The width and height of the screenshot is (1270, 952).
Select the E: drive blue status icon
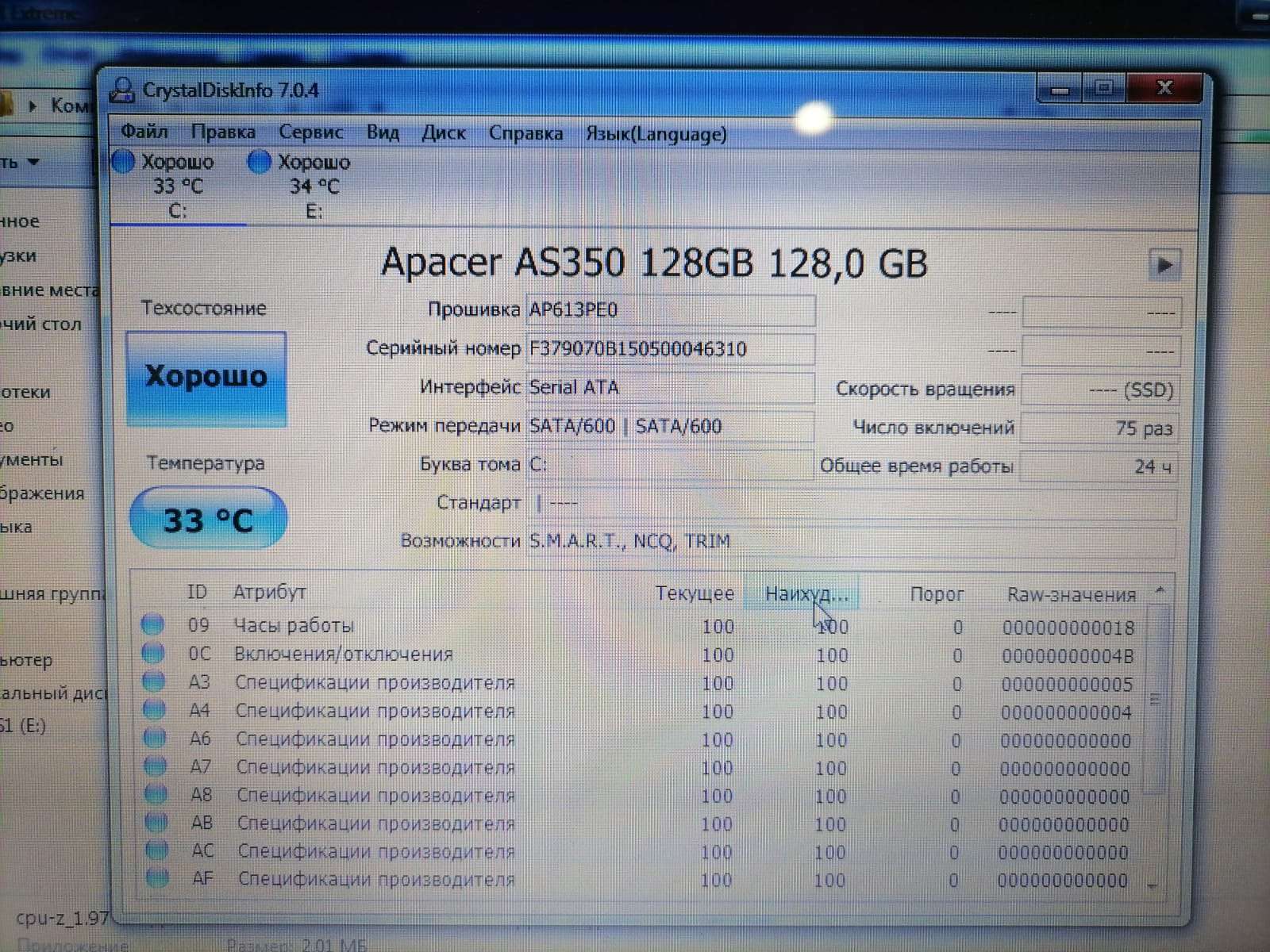(259, 162)
